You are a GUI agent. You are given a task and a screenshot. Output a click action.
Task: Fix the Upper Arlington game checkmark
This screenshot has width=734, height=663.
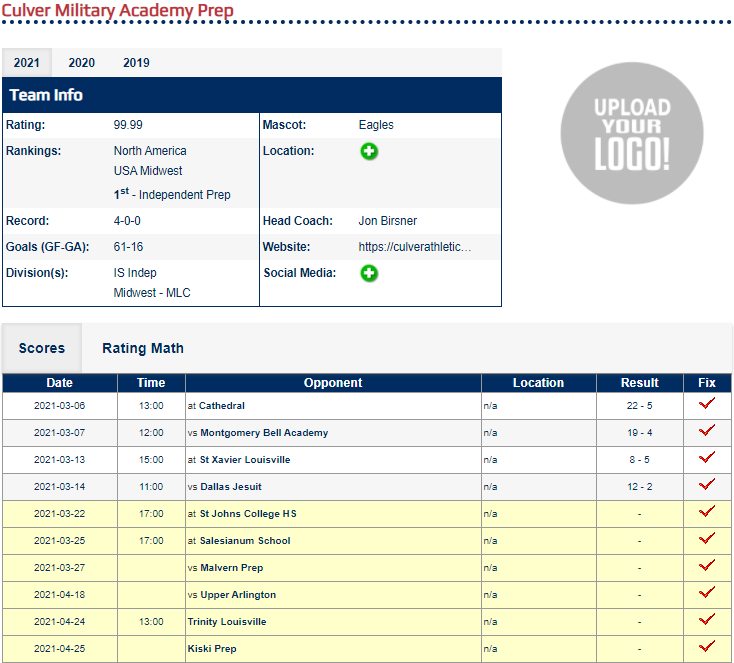point(707,592)
